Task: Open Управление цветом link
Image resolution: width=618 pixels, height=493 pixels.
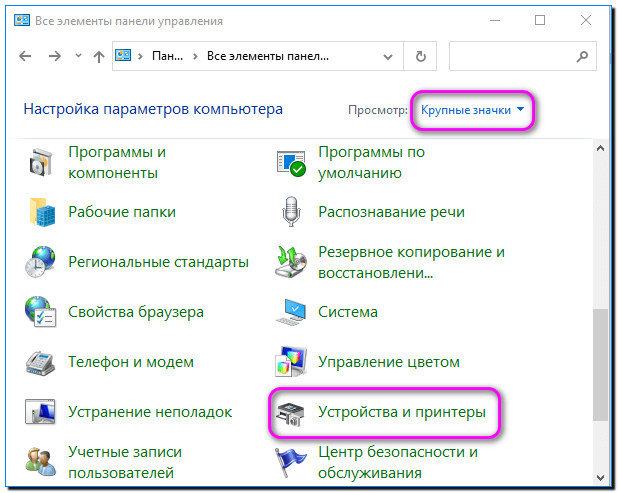Action: (389, 362)
